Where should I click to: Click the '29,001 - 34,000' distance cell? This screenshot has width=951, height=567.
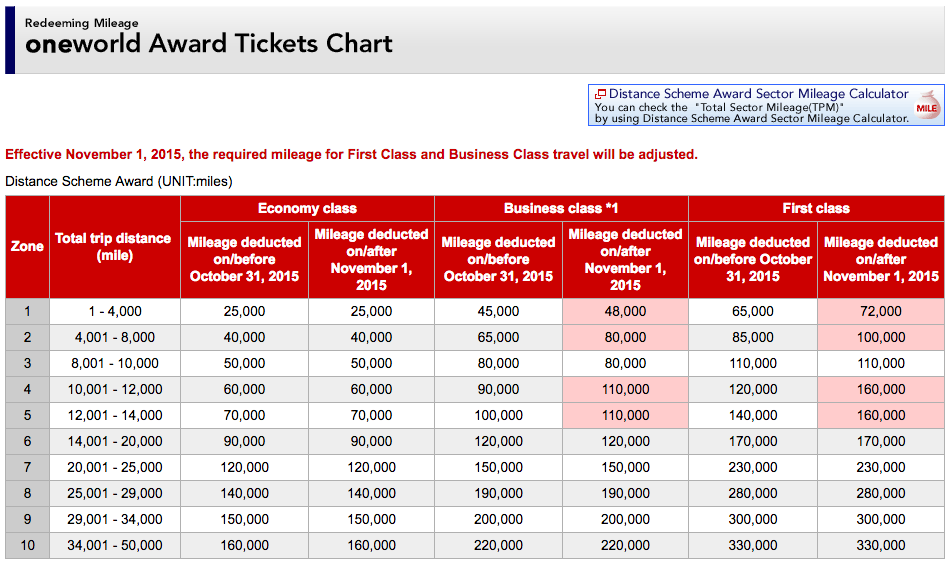pyautogui.click(x=115, y=520)
